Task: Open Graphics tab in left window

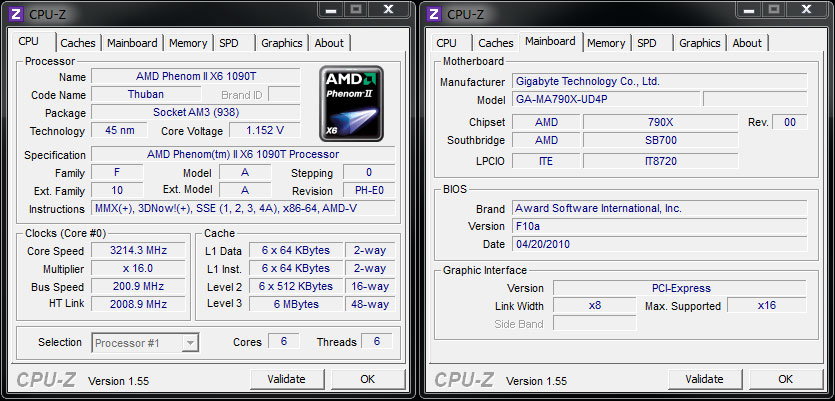Action: coord(282,43)
